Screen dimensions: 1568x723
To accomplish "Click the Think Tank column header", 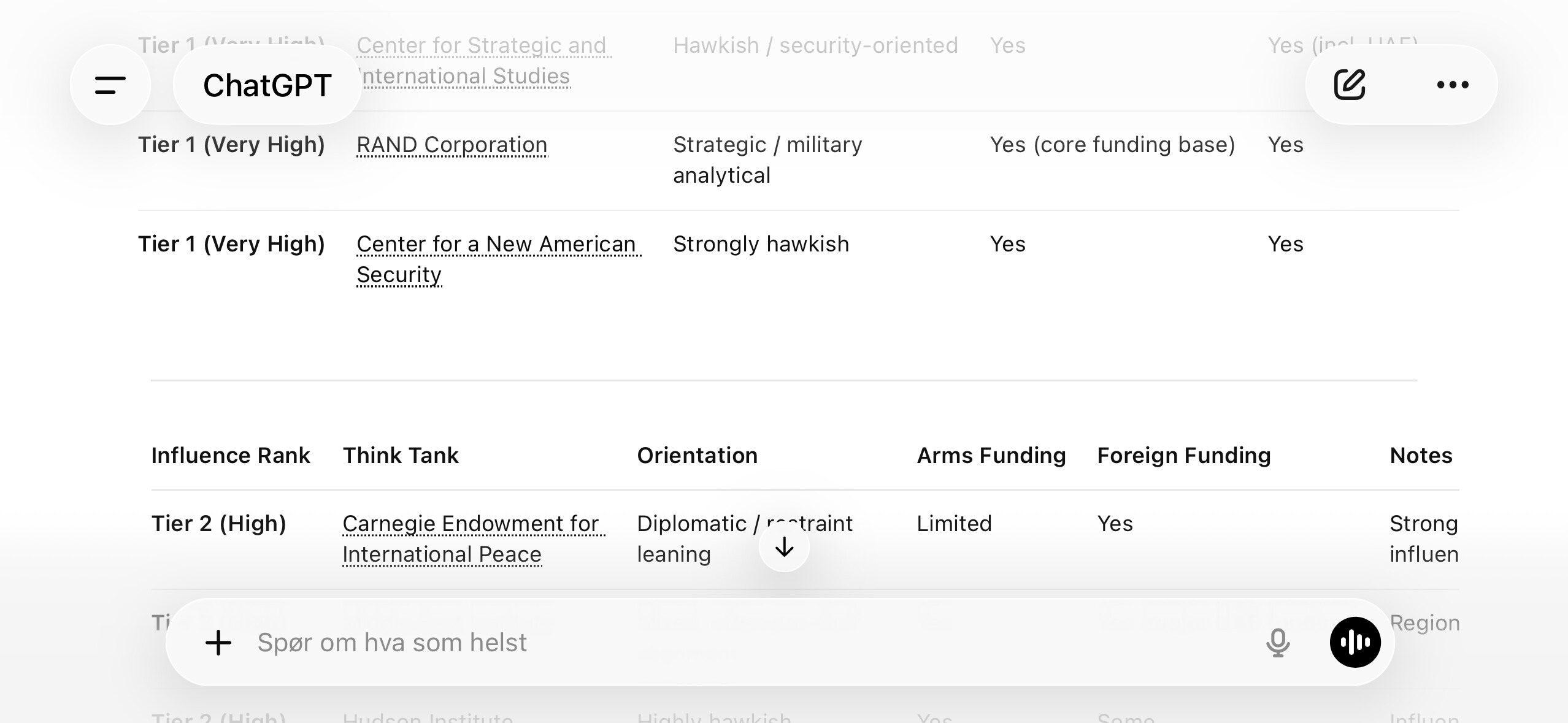I will tap(401, 456).
